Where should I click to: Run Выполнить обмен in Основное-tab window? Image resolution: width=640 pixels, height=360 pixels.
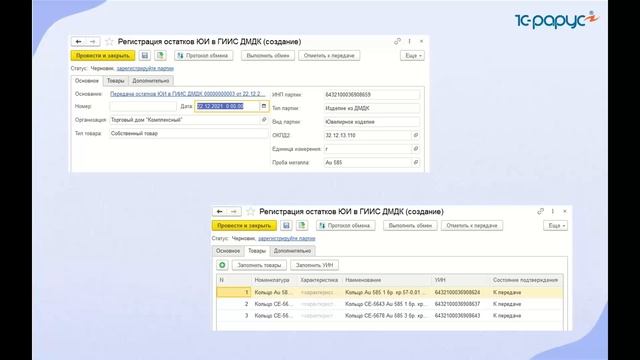coord(268,56)
